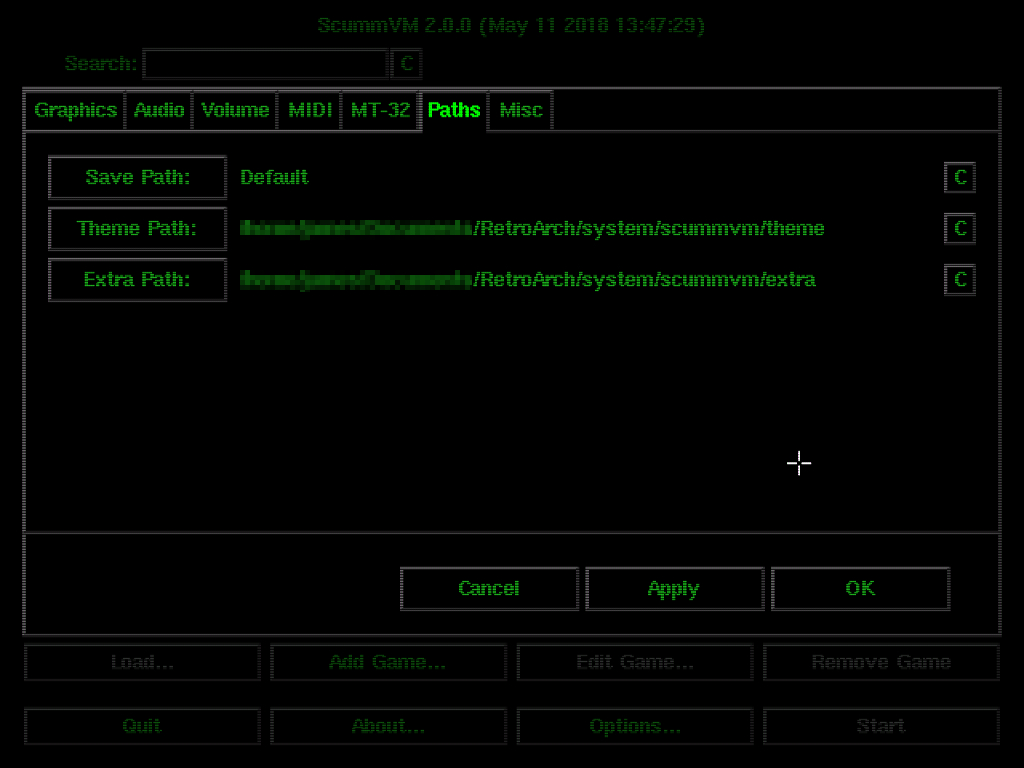Cancel the options dialog
This screenshot has width=1024, height=768.
(x=489, y=588)
